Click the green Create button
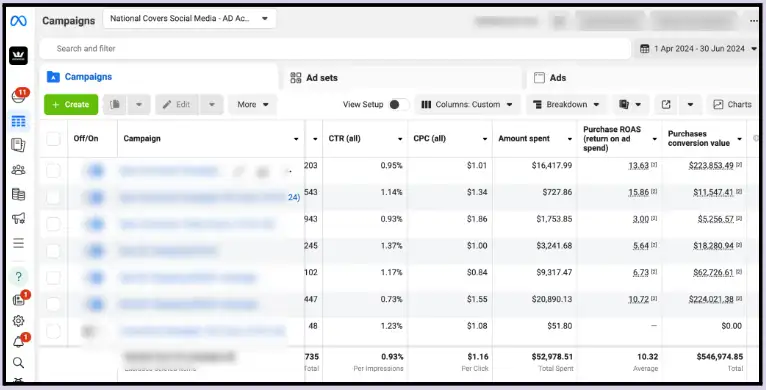This screenshot has height=390, width=766. pos(71,105)
